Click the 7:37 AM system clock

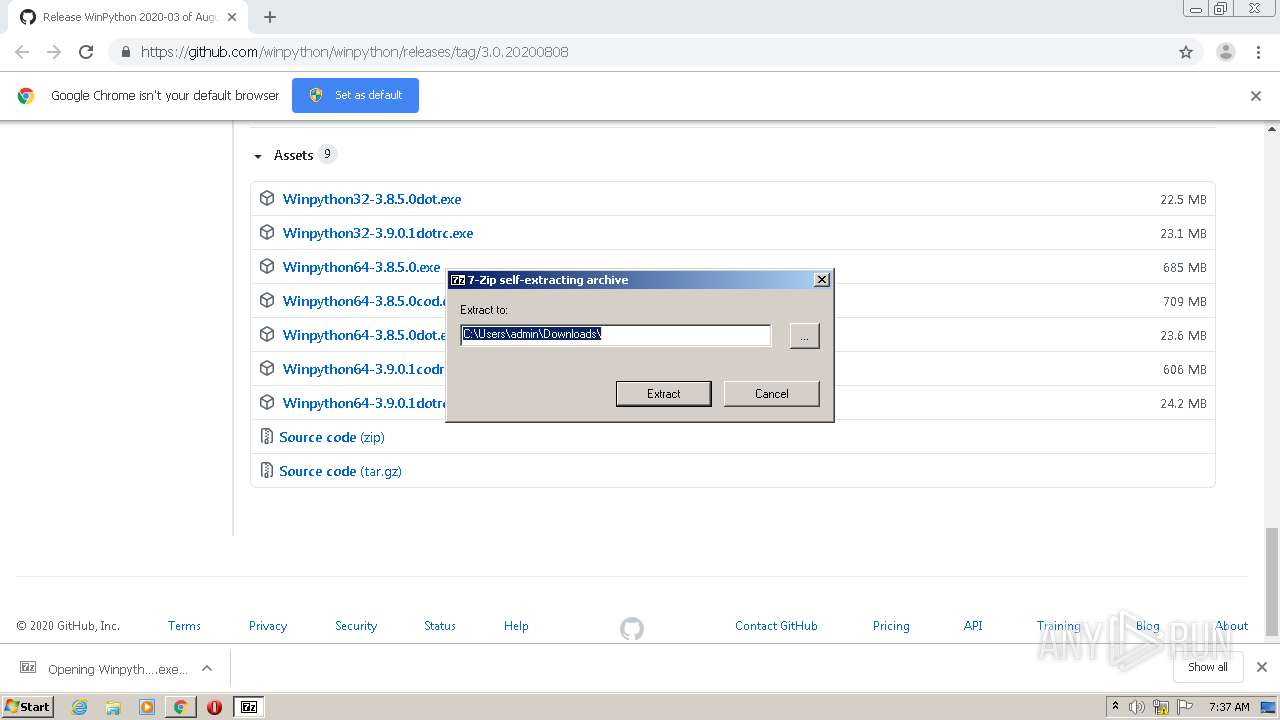pos(1229,707)
